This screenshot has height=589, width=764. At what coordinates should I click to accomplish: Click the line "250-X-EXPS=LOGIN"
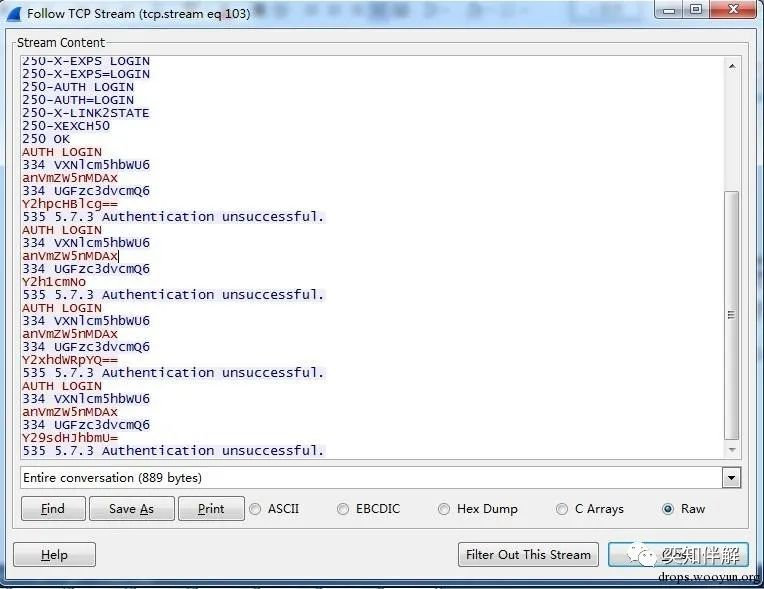[x=86, y=74]
